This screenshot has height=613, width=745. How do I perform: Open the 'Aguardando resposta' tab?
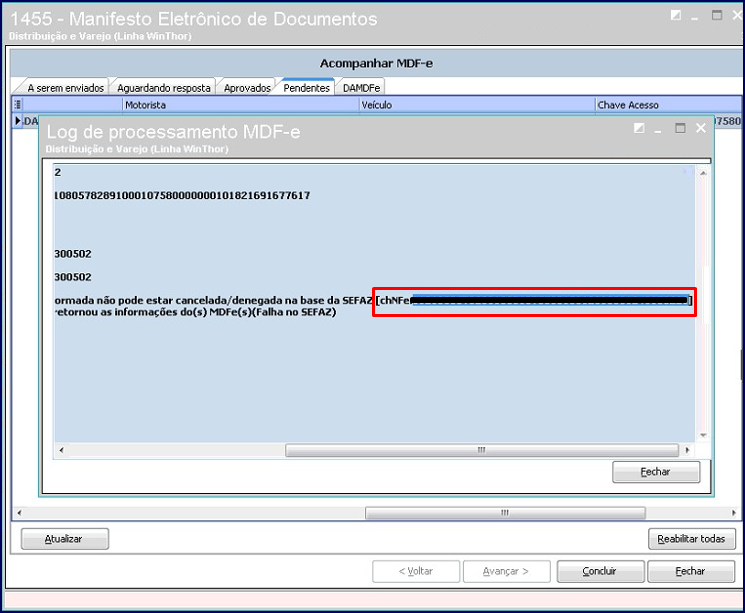[x=163, y=88]
